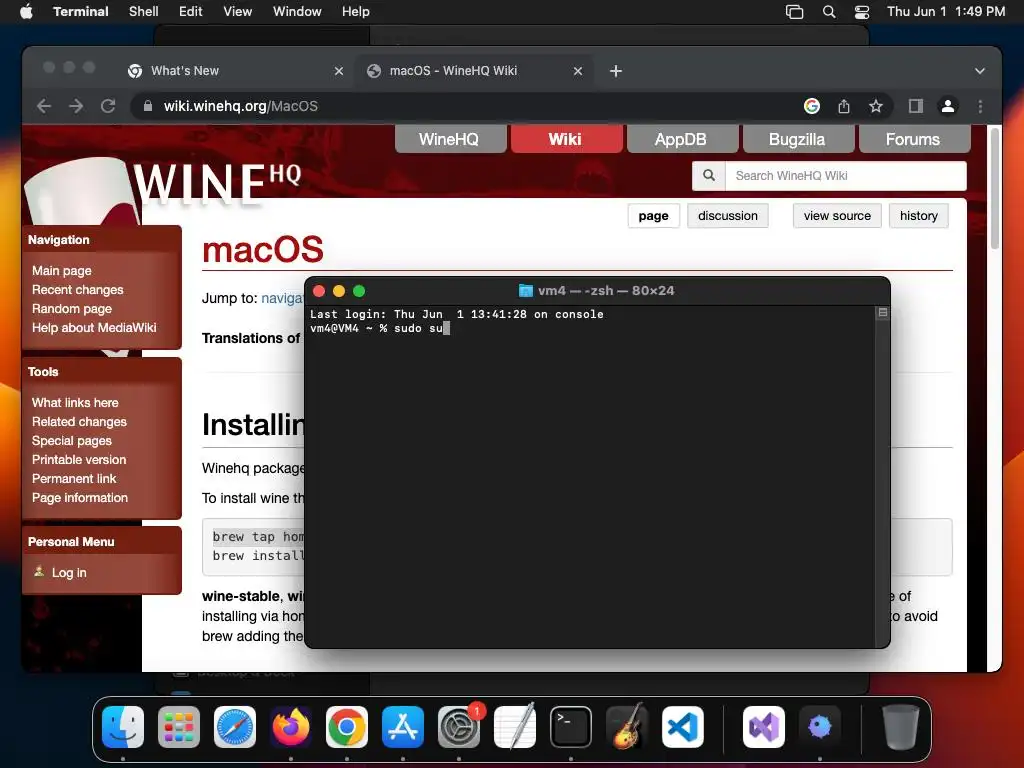The image size is (1024, 768).
Task: Open Recent changes link
Action: (x=78, y=289)
